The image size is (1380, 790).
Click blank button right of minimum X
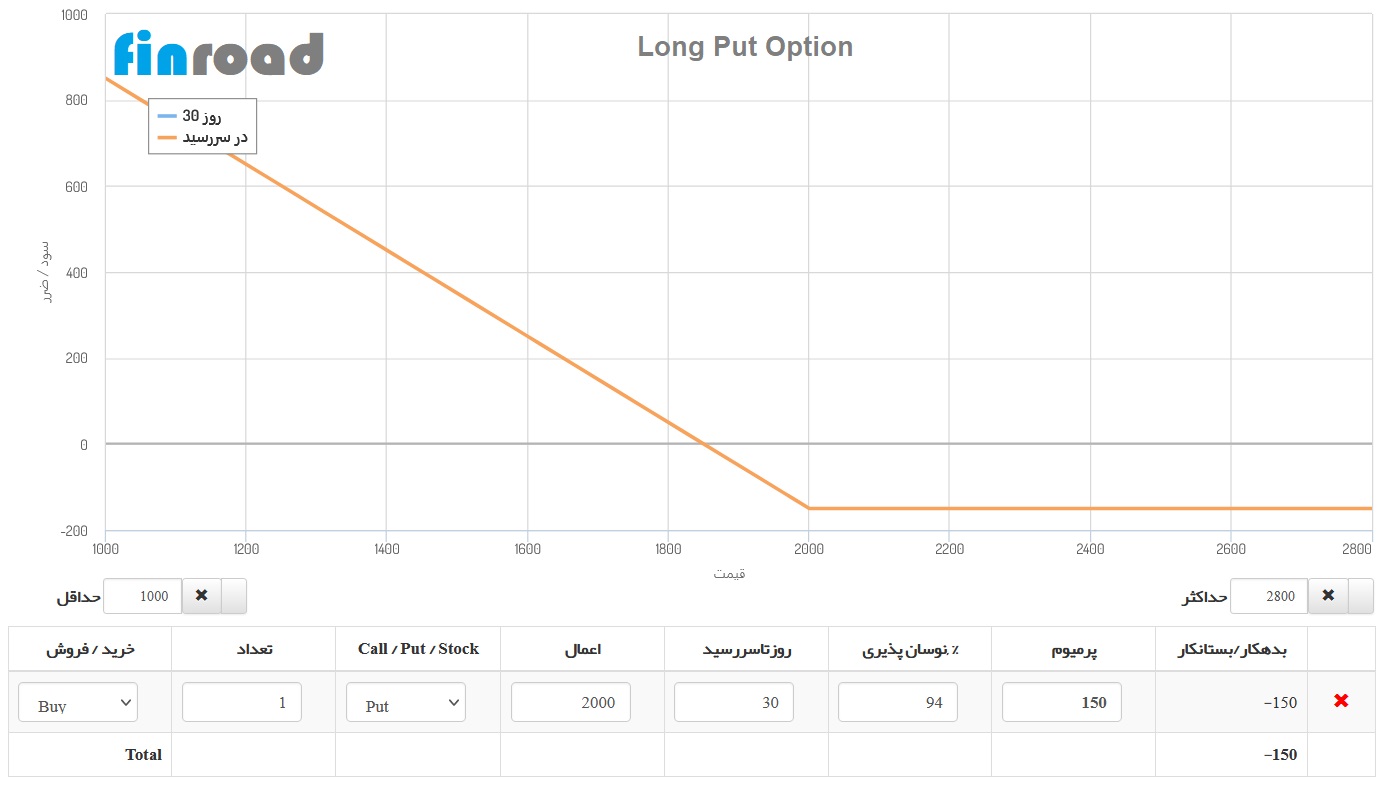[x=233, y=595]
